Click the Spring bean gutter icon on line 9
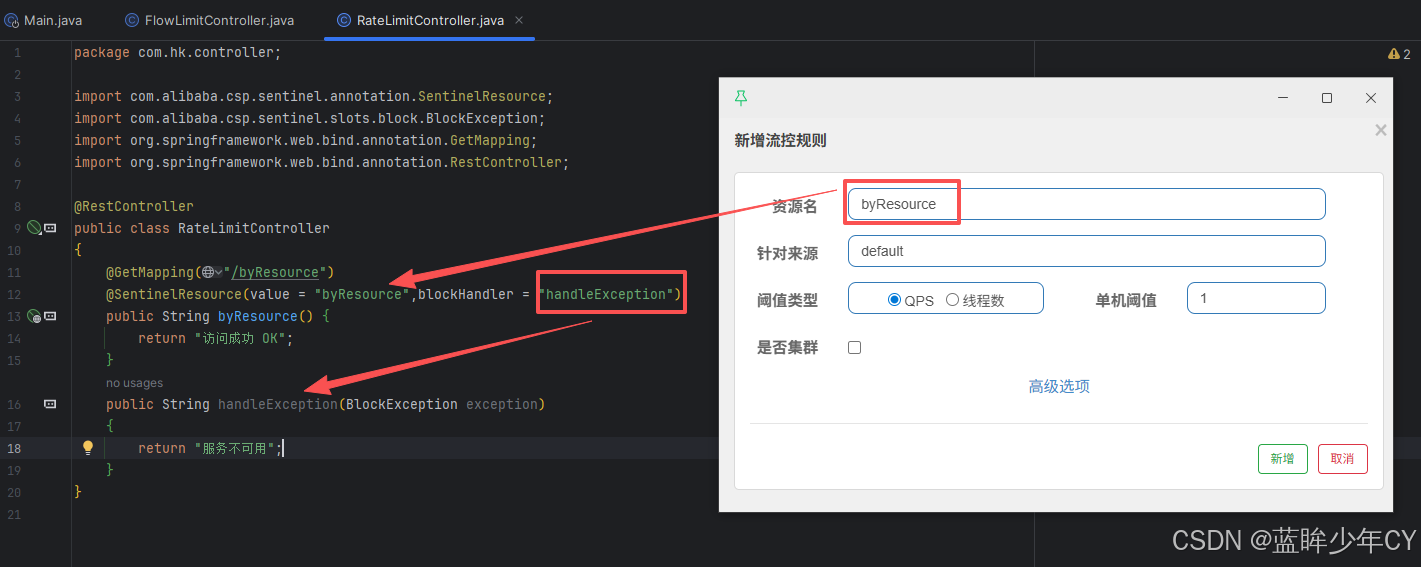This screenshot has height=567, width=1421. 34,228
